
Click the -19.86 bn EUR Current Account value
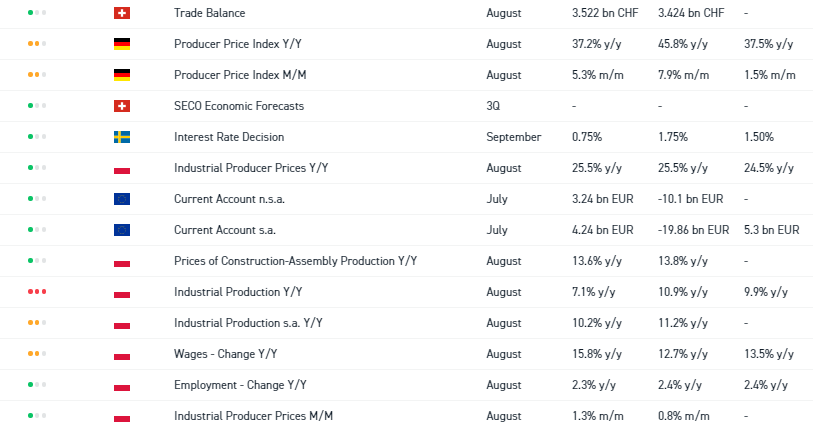coord(693,230)
